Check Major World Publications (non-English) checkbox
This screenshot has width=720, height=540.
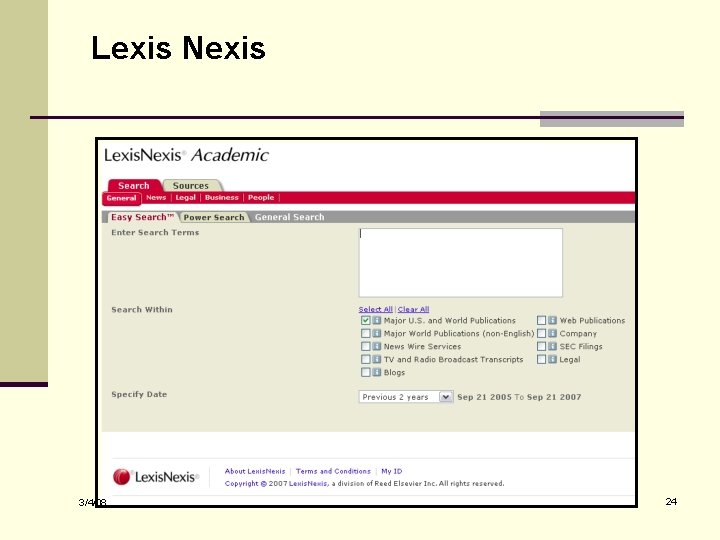tap(366, 333)
